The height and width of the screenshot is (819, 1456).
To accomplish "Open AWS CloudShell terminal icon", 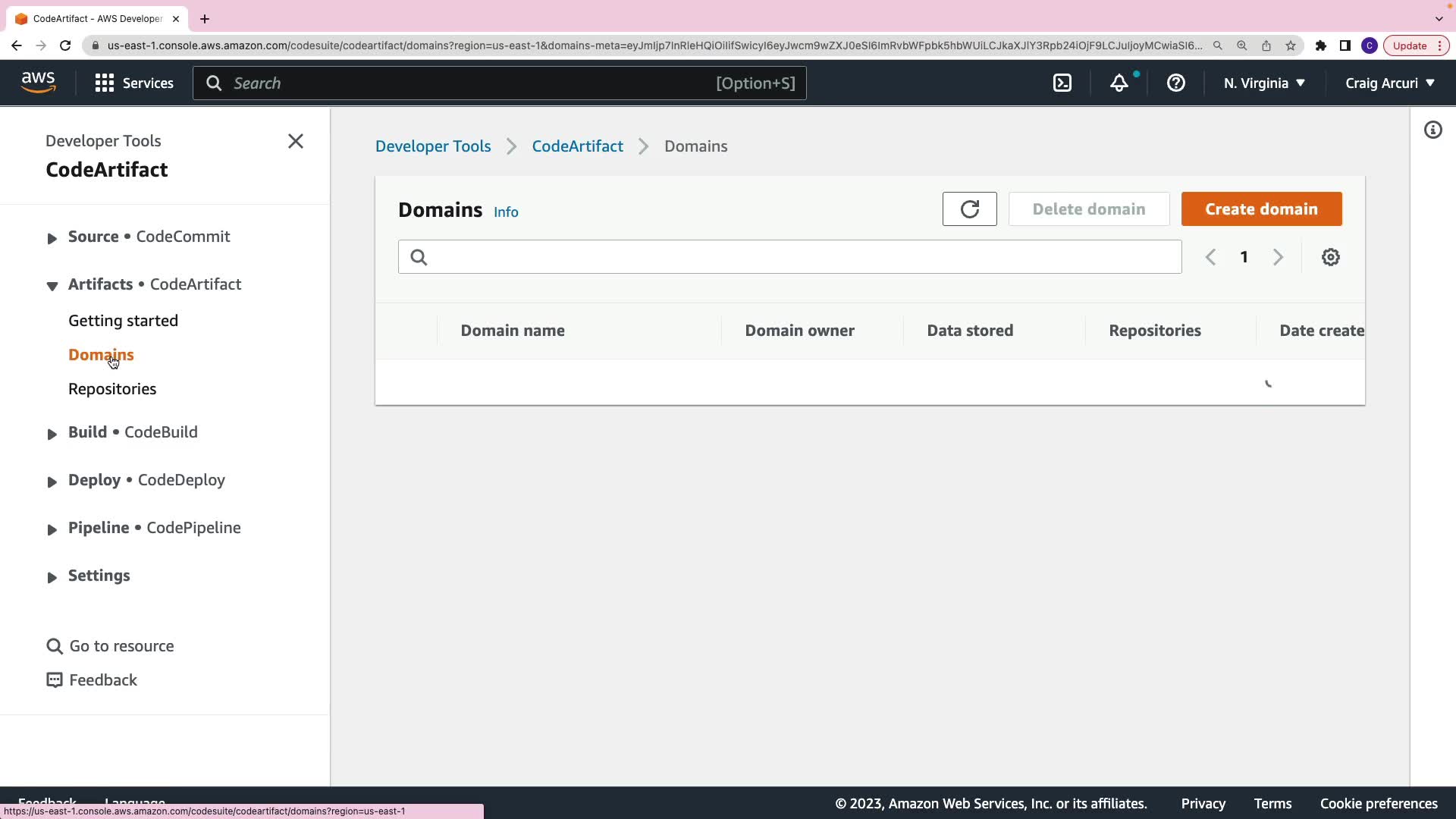I will 1062,83.
